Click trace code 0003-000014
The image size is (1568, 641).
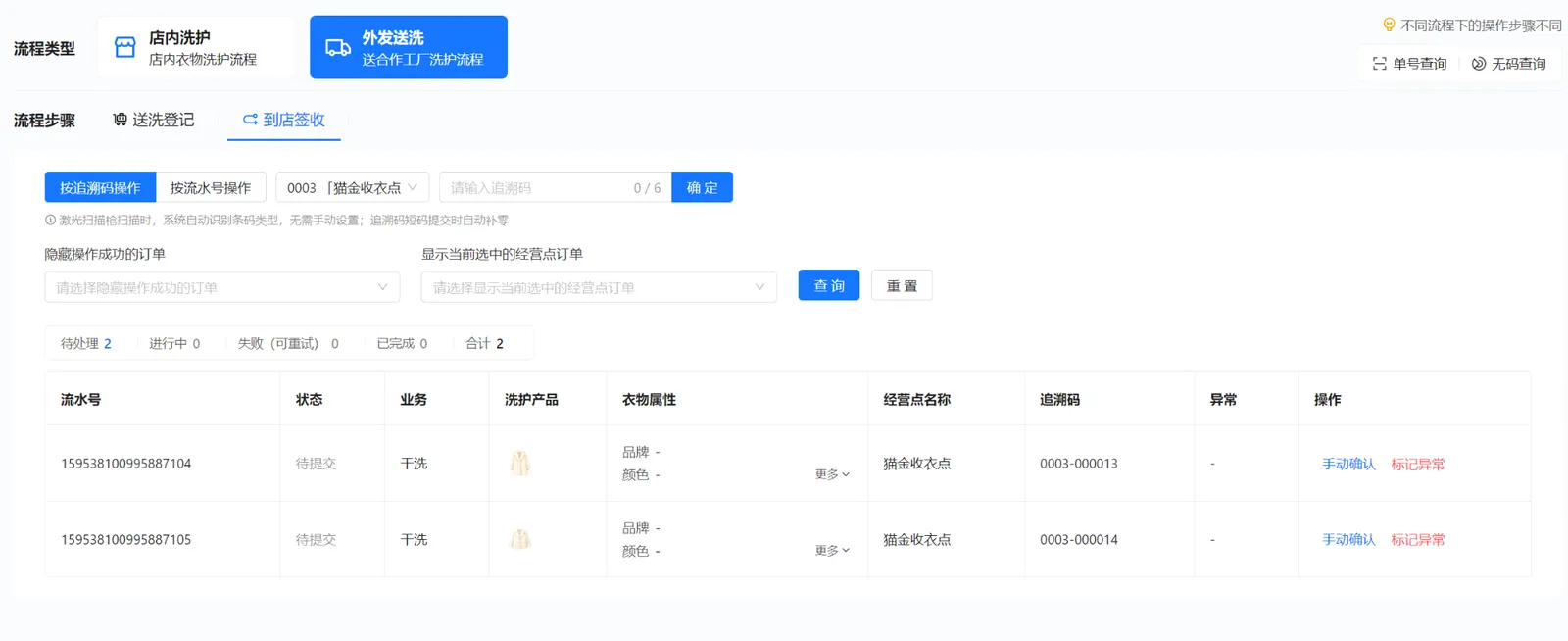(x=1079, y=539)
